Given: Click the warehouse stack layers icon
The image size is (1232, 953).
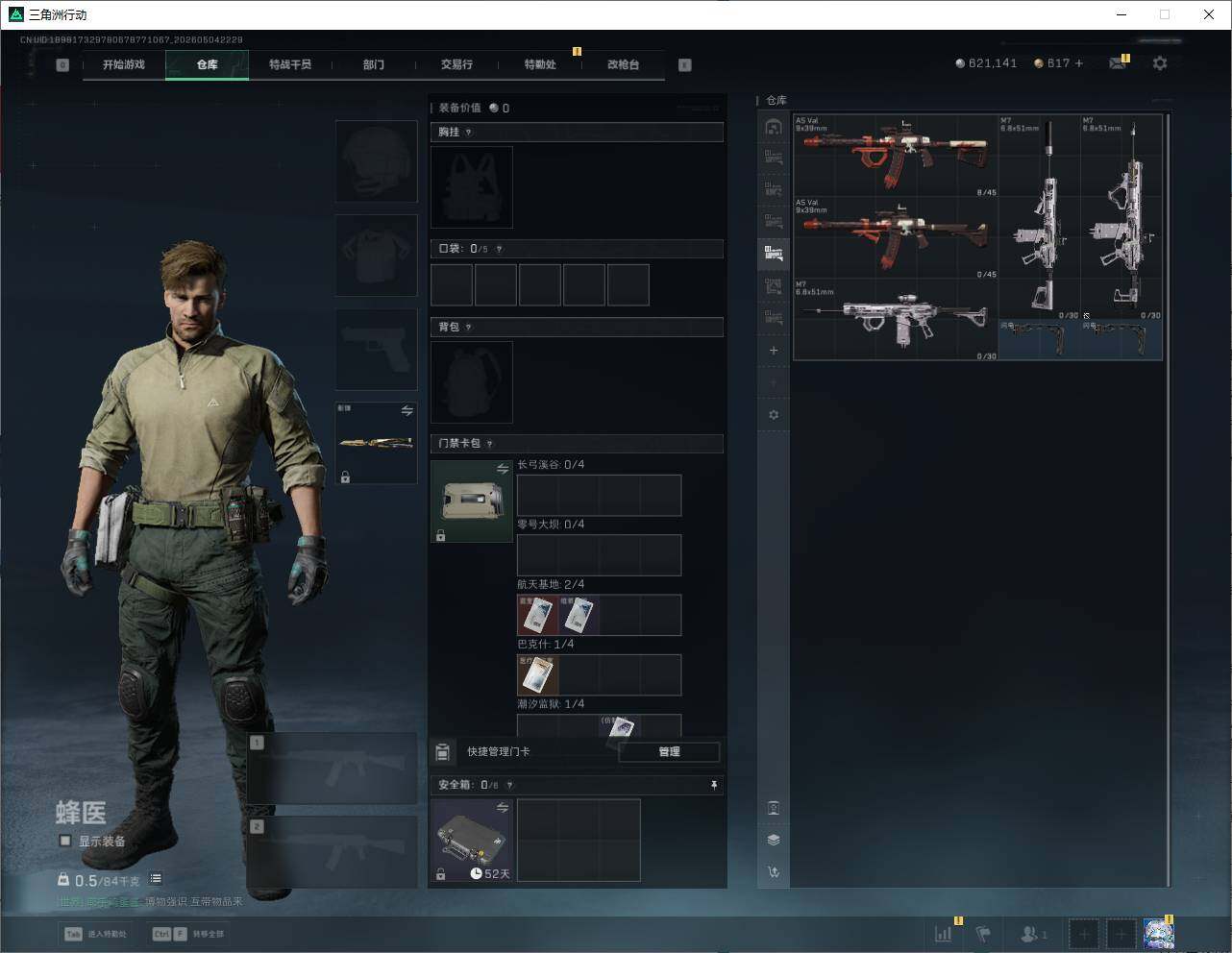Looking at the screenshot, I should 774,840.
